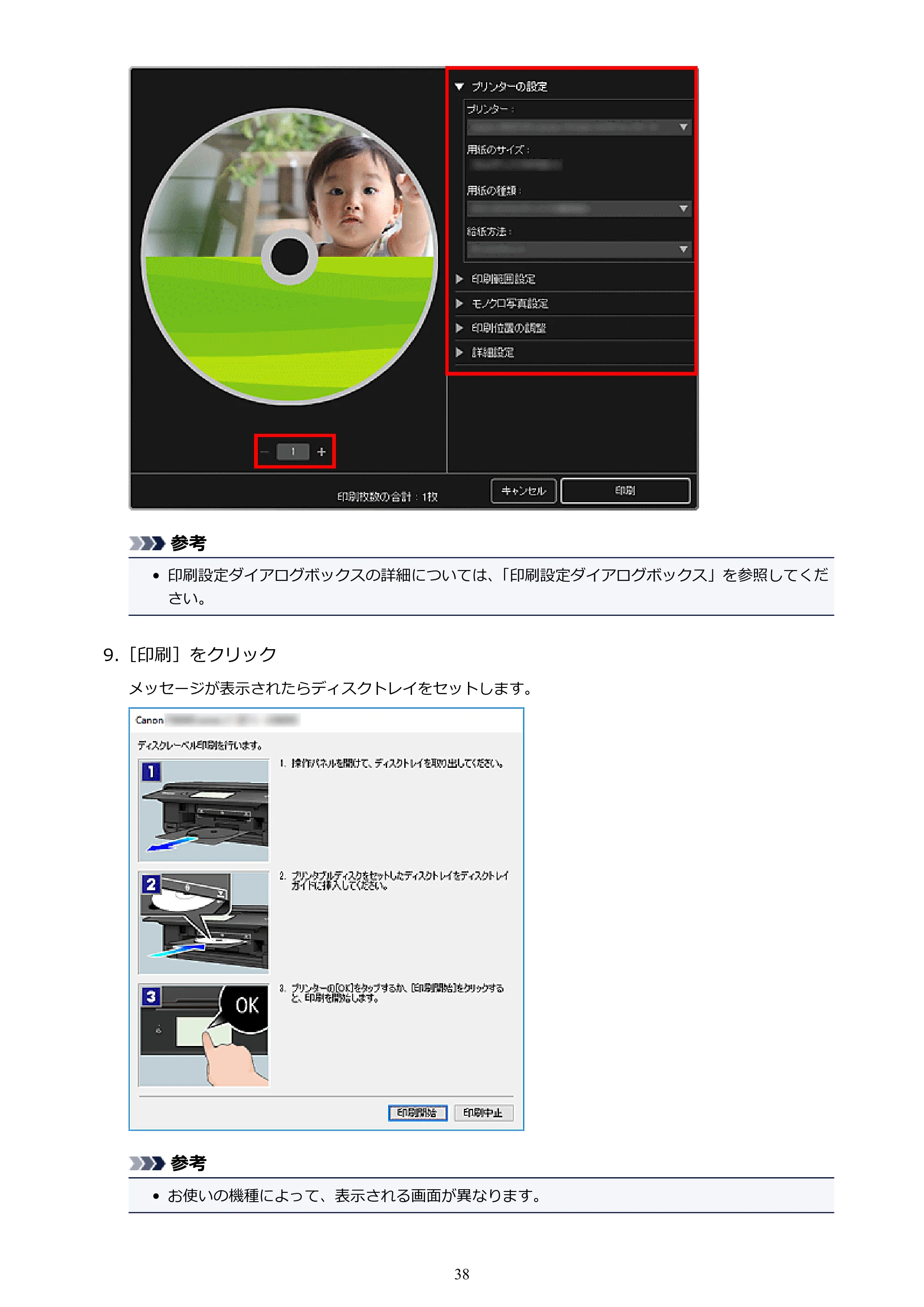Expand the 印刷範囲設定 section
Image resolution: width=924 pixels, height=1307 pixels.
(x=459, y=279)
